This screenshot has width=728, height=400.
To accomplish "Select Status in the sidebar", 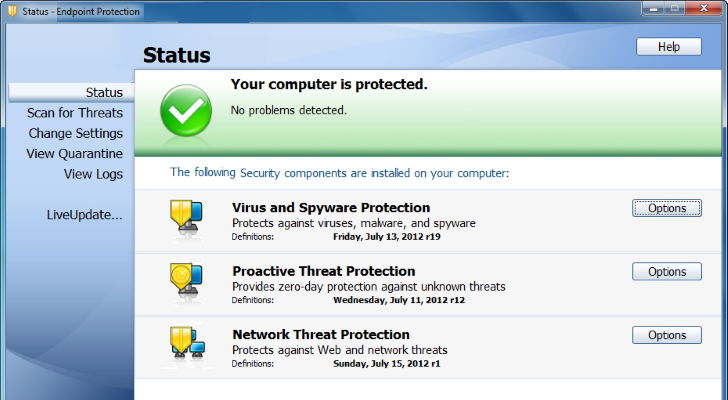I will [x=104, y=92].
